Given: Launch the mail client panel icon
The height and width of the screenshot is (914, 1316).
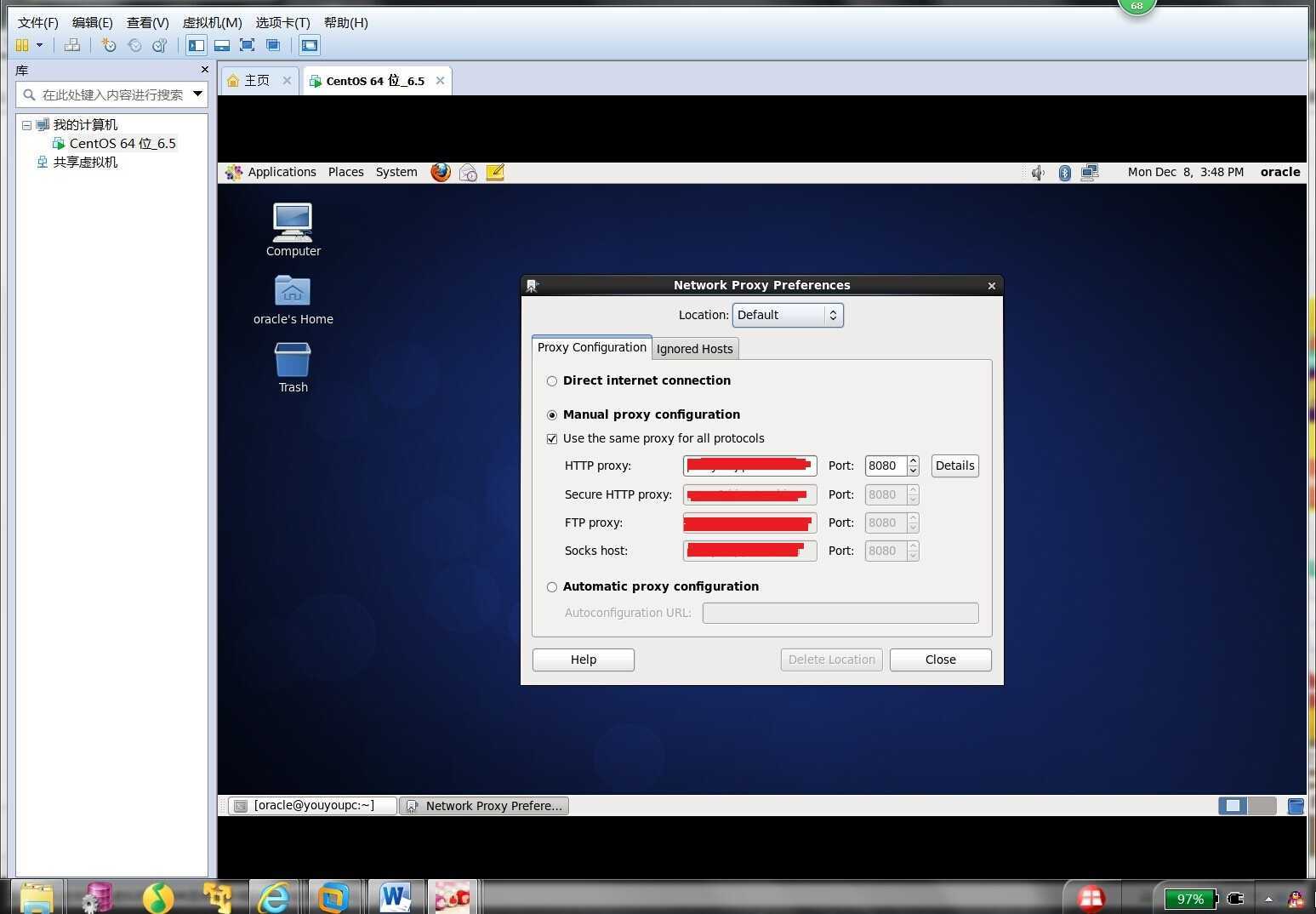Looking at the screenshot, I should pyautogui.click(x=468, y=172).
